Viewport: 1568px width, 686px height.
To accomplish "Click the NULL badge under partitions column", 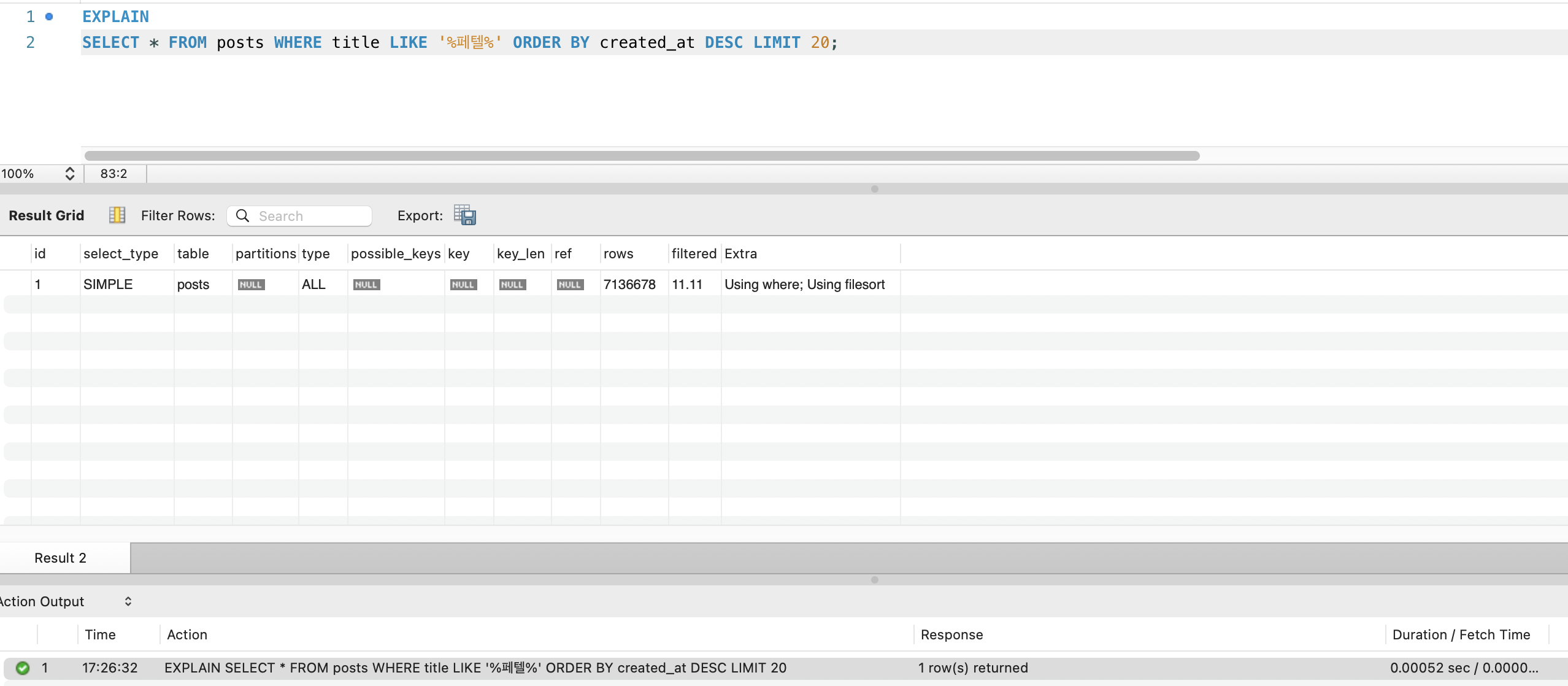I will pyautogui.click(x=251, y=285).
